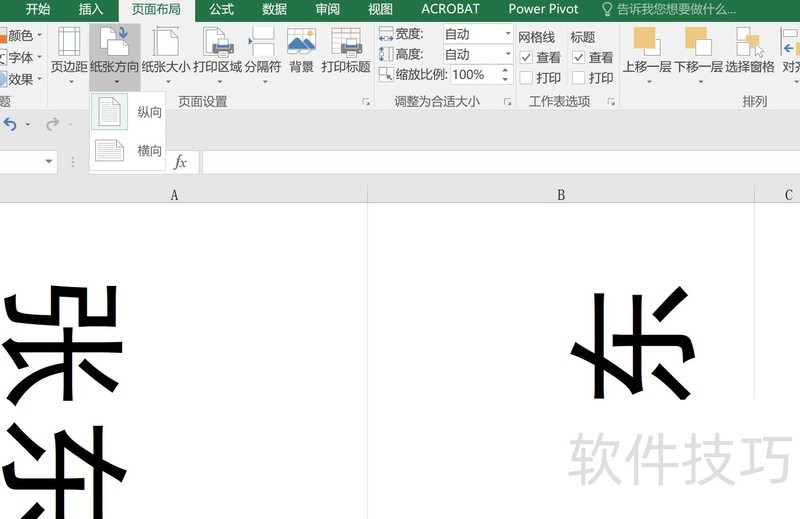The width and height of the screenshot is (800, 519).
Task: Click the Undo arrow icon
Action: 10,124
